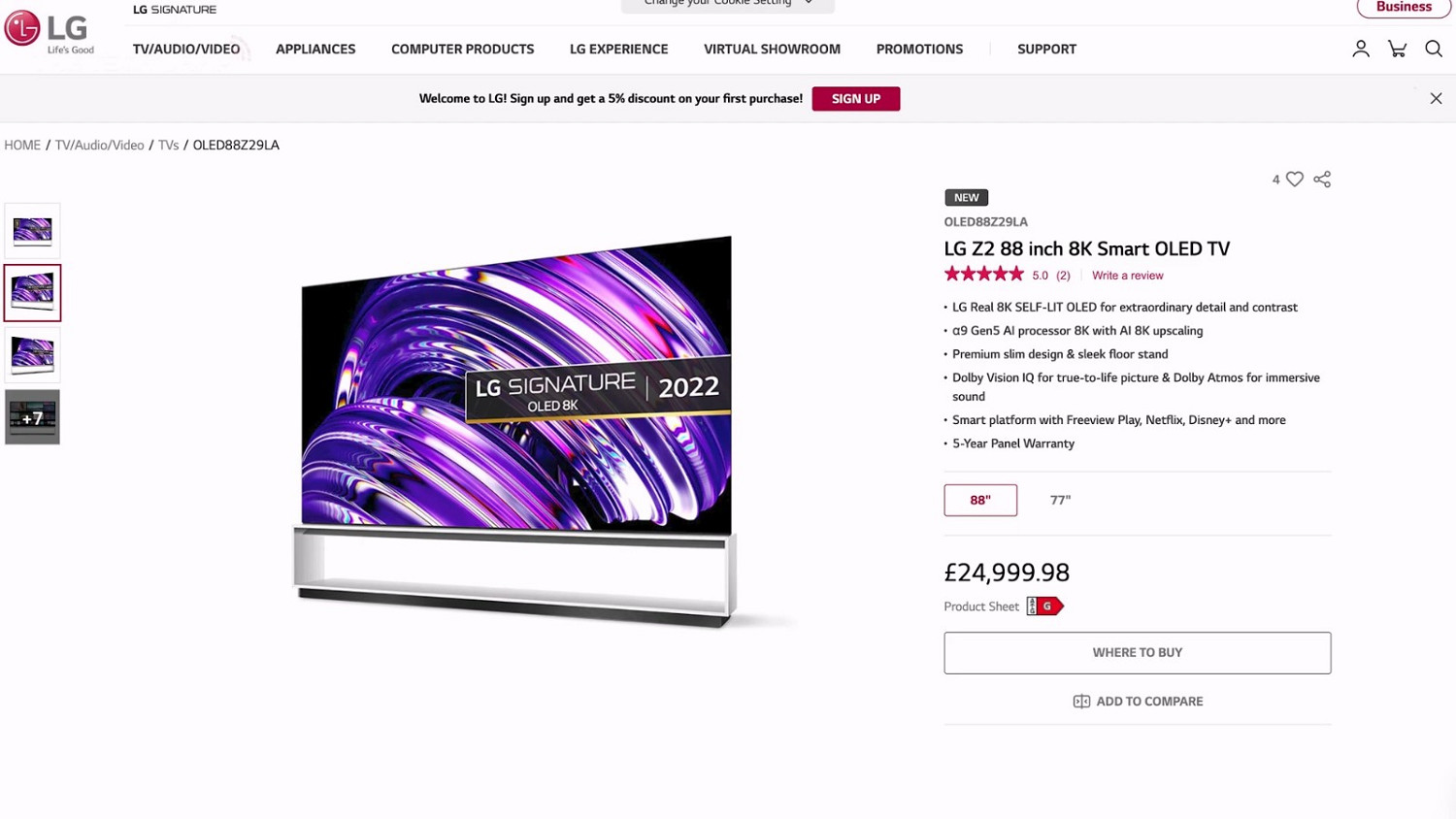1456x819 pixels.
Task: Open the energy label G icon
Action: click(1045, 606)
